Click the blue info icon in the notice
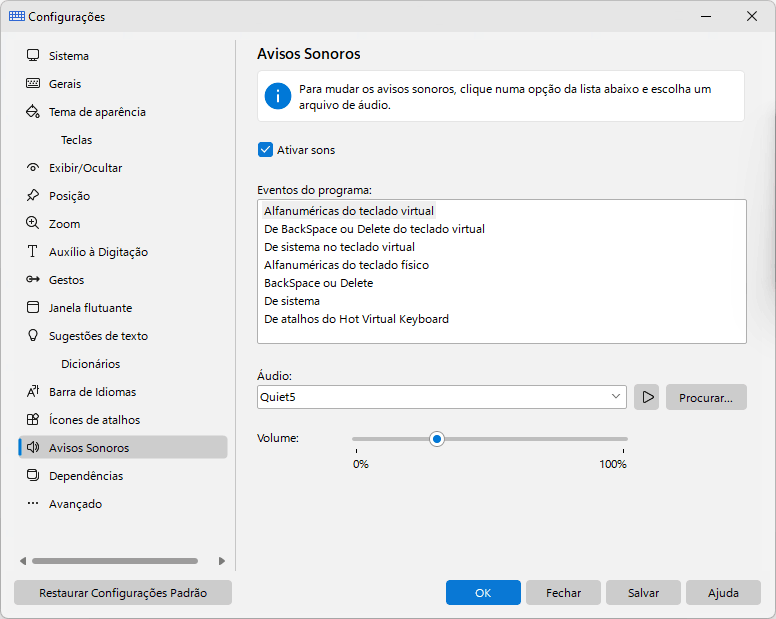This screenshot has height=619, width=776. [278, 96]
